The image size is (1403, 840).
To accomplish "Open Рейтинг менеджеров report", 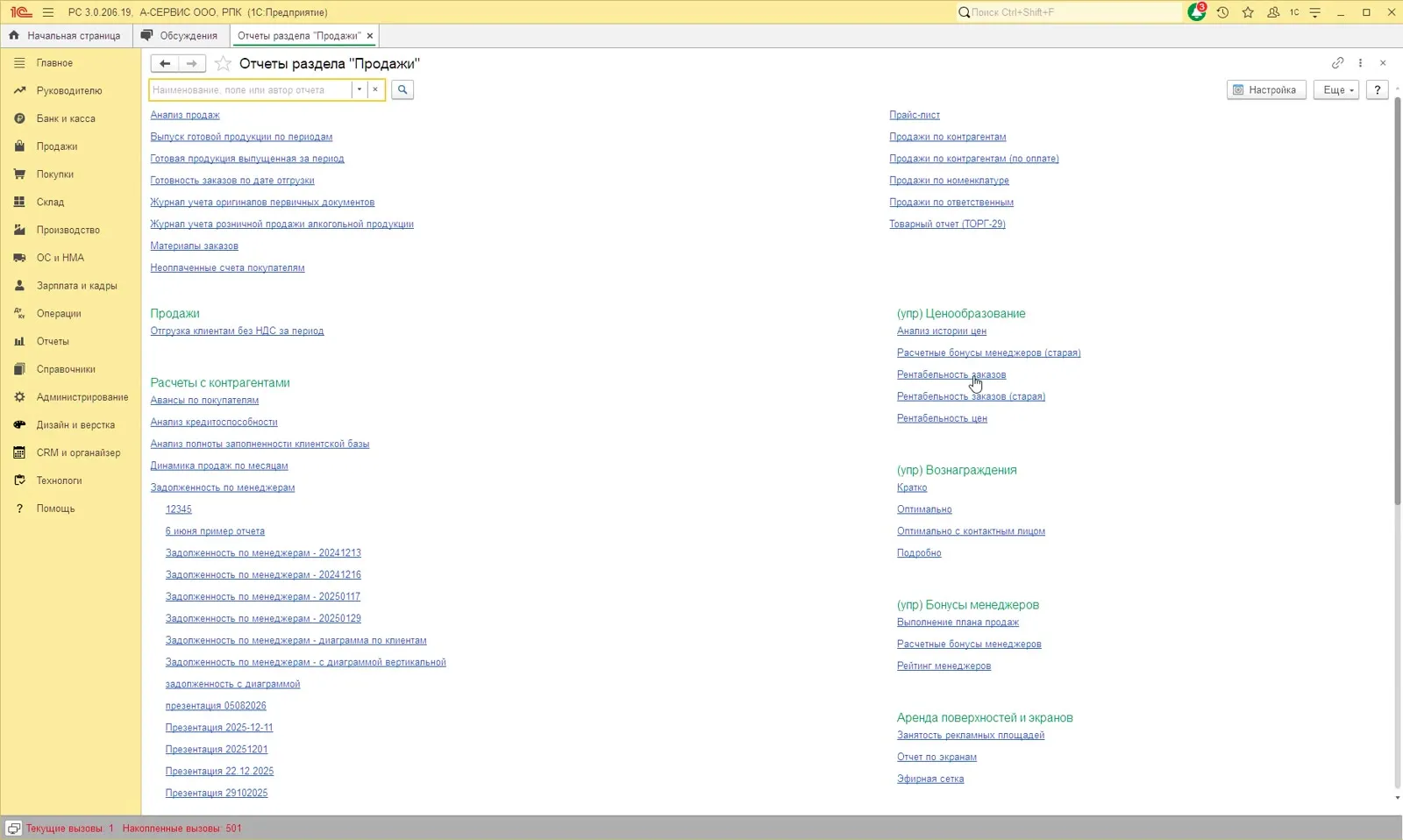I will (x=944, y=666).
